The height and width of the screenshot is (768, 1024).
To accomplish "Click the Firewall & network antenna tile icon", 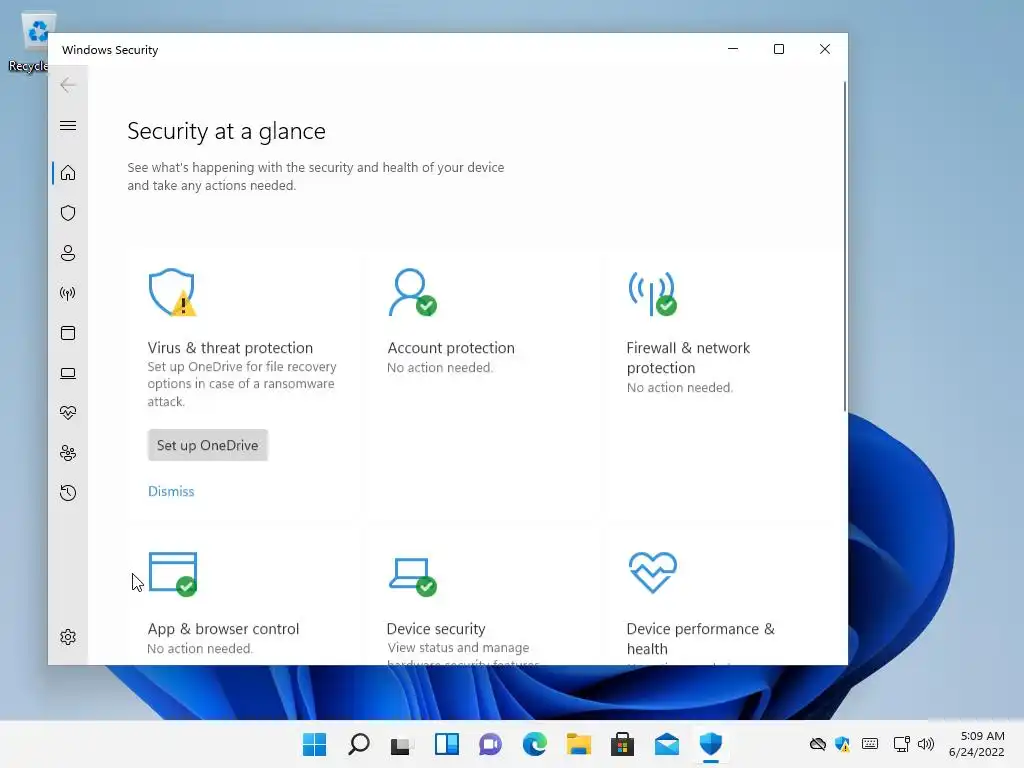I will point(652,293).
